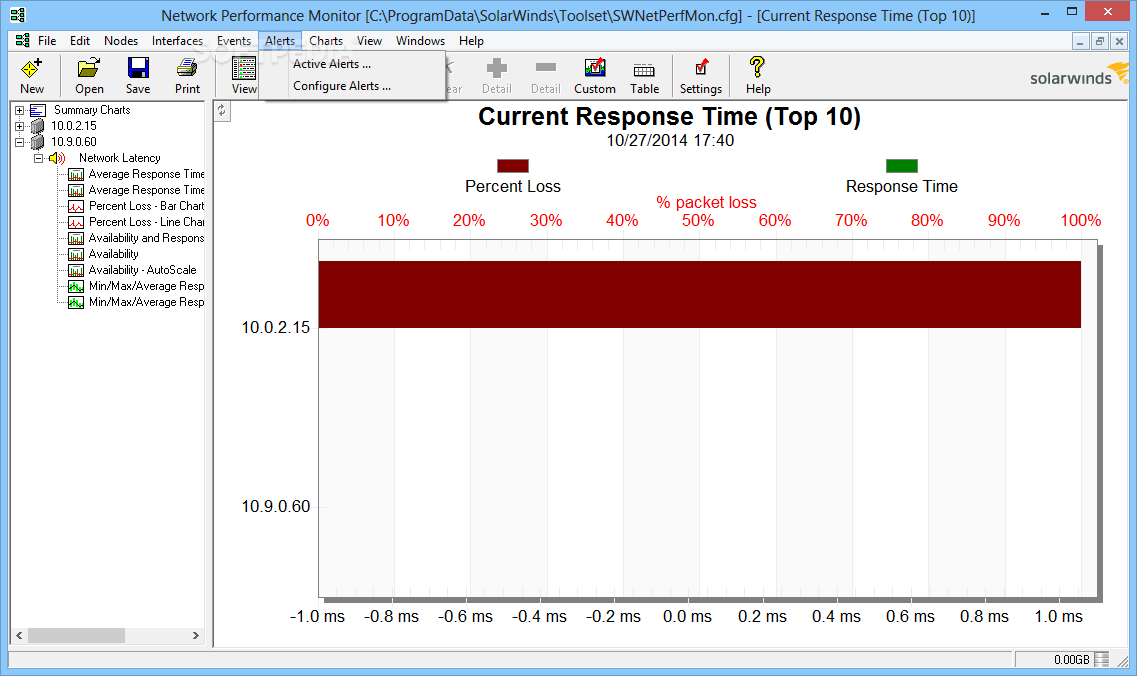Click the Help question mark icon
1137x676 pixels.
[x=757, y=67]
